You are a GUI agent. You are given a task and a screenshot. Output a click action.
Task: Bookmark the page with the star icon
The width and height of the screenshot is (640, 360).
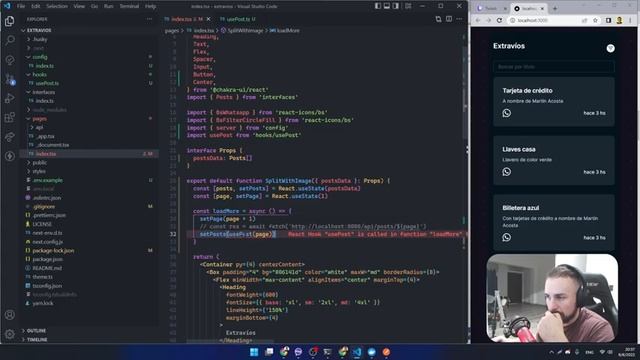pyautogui.click(x=596, y=20)
